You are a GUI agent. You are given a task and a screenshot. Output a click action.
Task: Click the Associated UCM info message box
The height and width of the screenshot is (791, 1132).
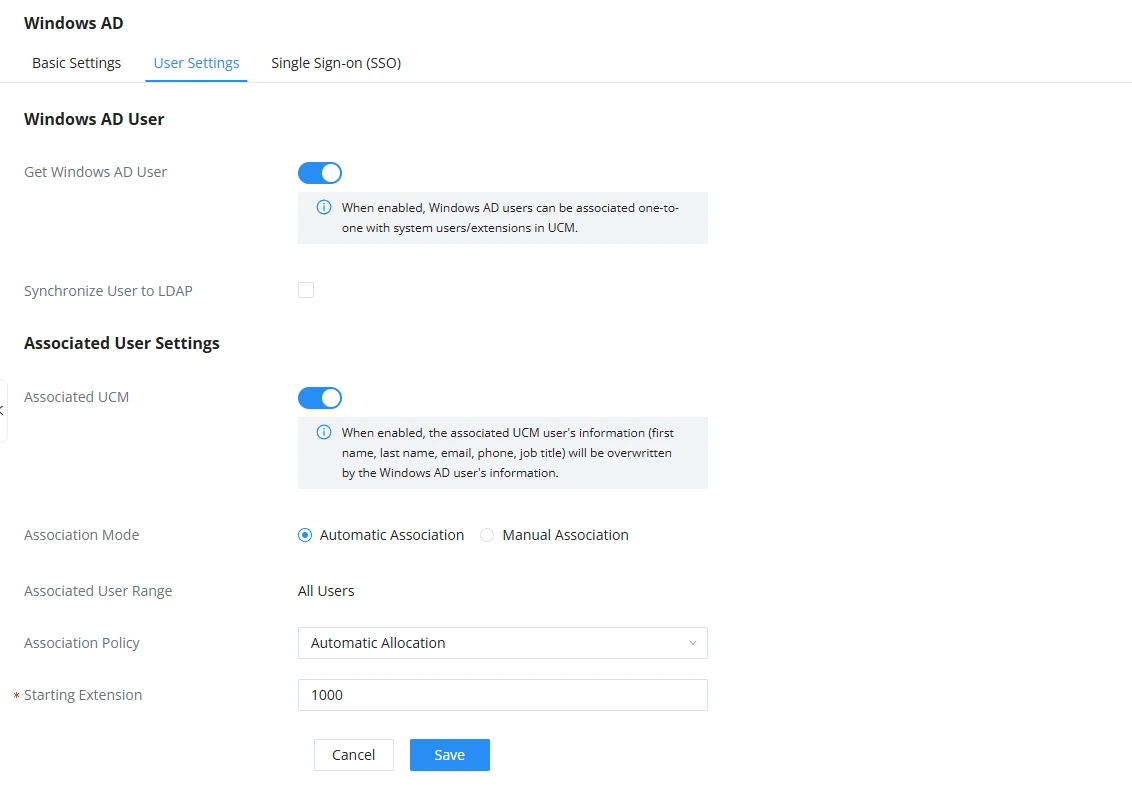coord(502,453)
